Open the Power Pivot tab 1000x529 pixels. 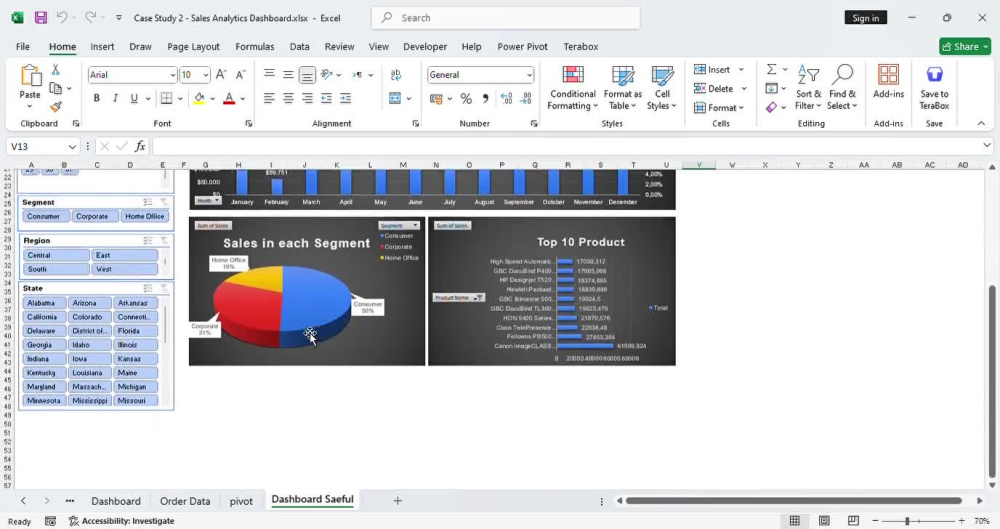tap(522, 47)
